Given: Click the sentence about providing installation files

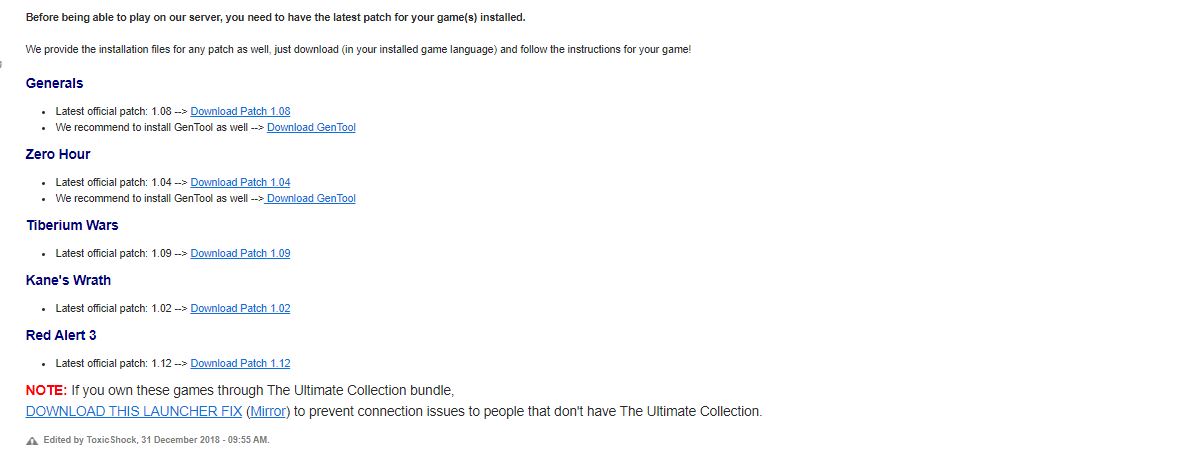Looking at the screenshot, I should pyautogui.click(x=358, y=49).
